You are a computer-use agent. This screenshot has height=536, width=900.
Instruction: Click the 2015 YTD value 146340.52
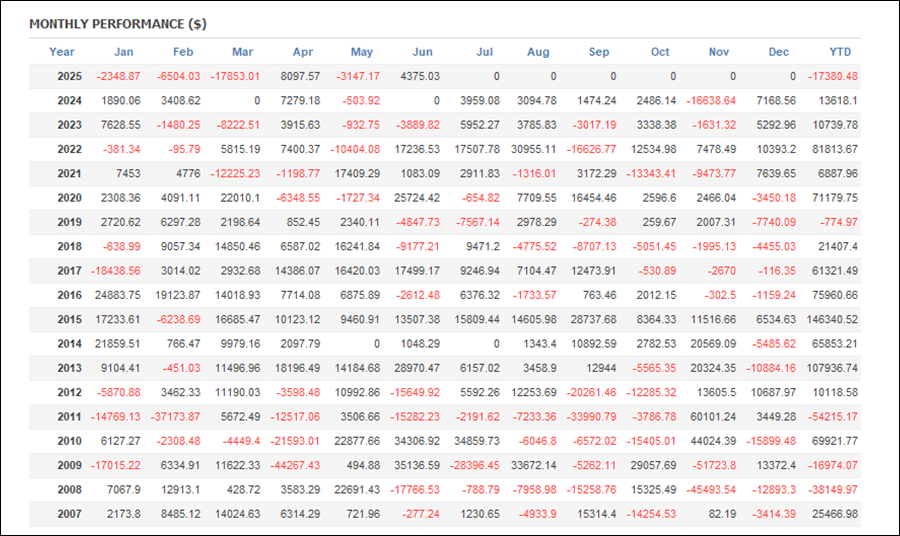(832, 320)
